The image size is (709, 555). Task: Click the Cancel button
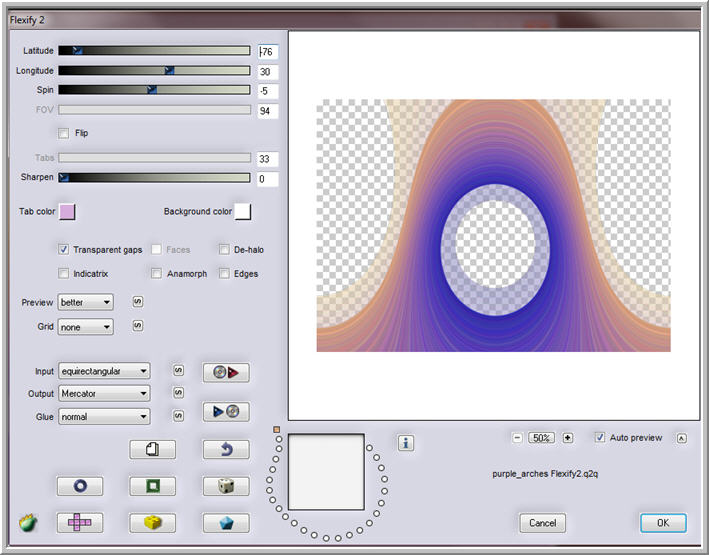[x=543, y=523]
